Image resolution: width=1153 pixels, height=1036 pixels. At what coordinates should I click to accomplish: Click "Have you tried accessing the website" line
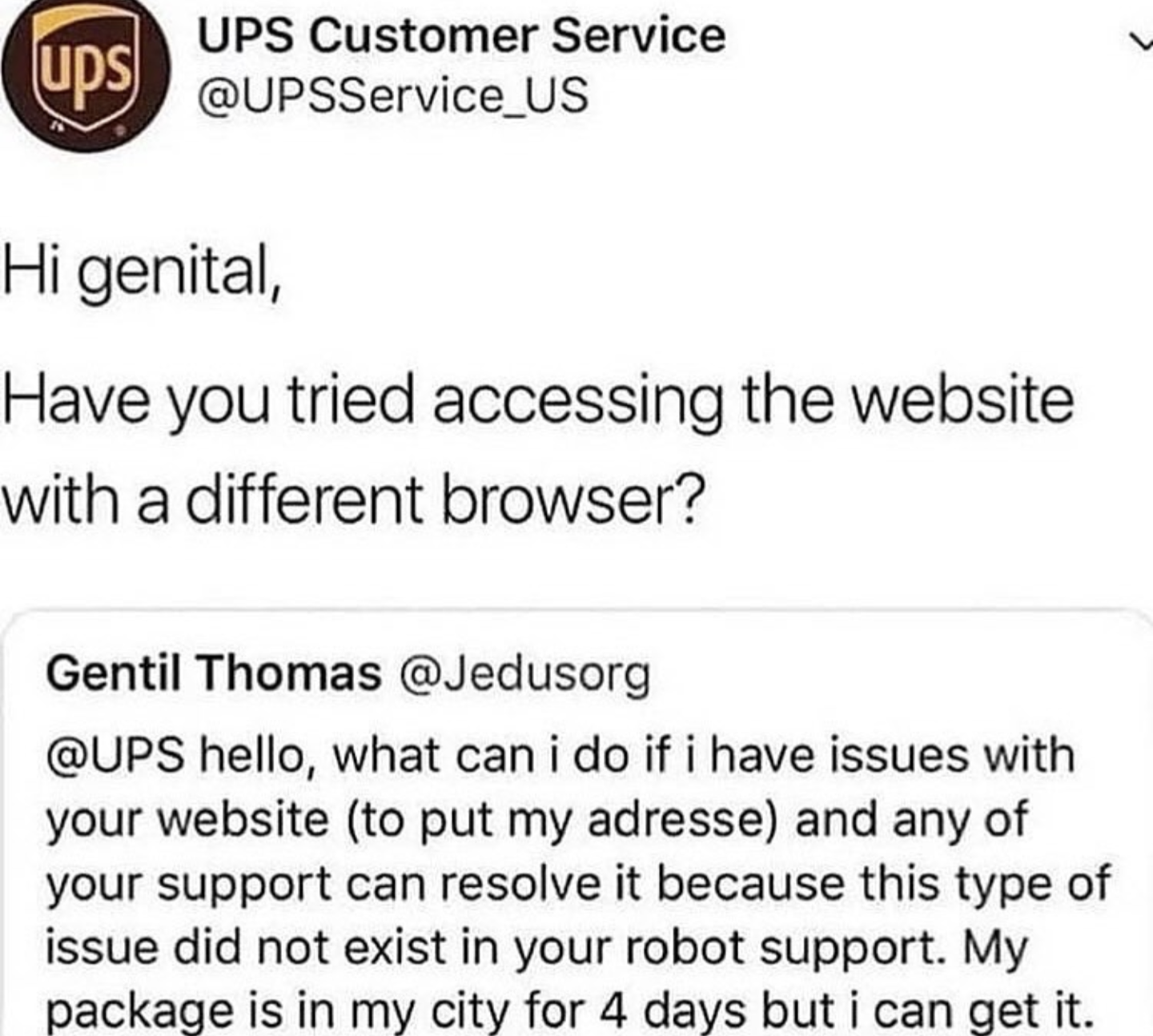[538, 401]
